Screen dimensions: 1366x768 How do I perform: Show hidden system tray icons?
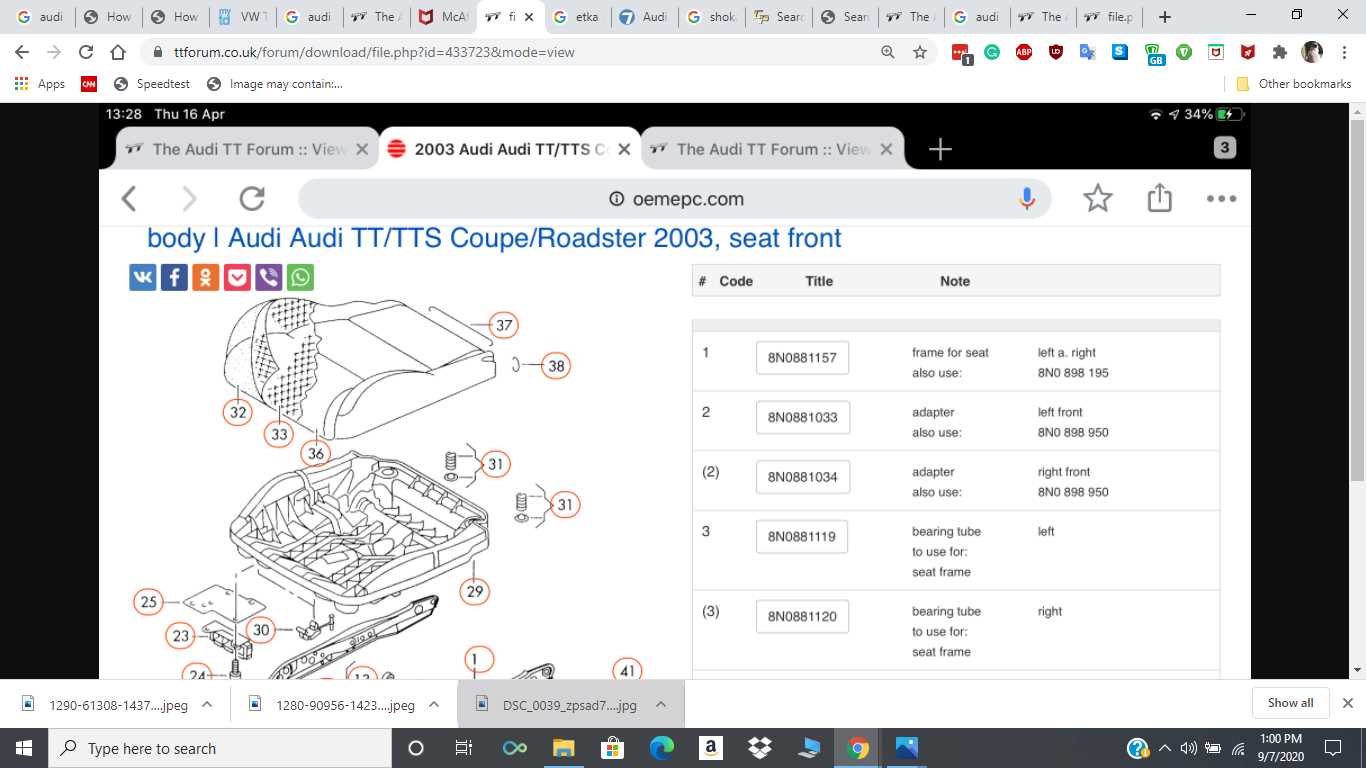pyautogui.click(x=1164, y=748)
